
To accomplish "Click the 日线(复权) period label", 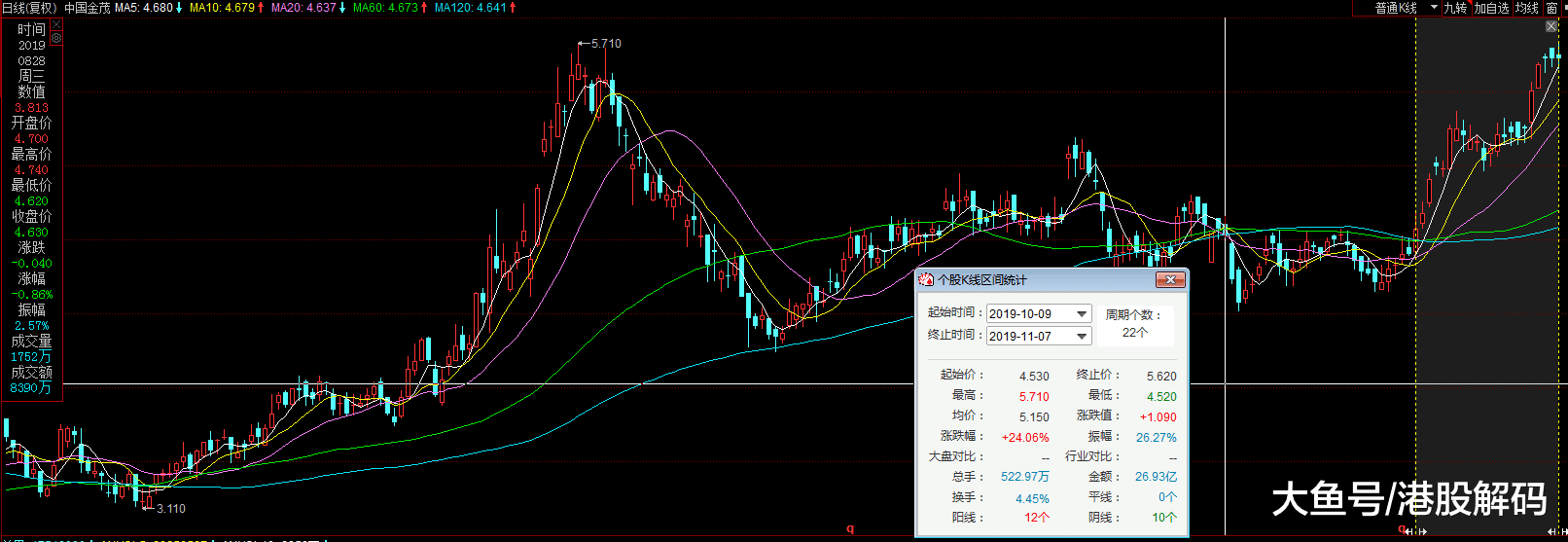I will point(29,8).
